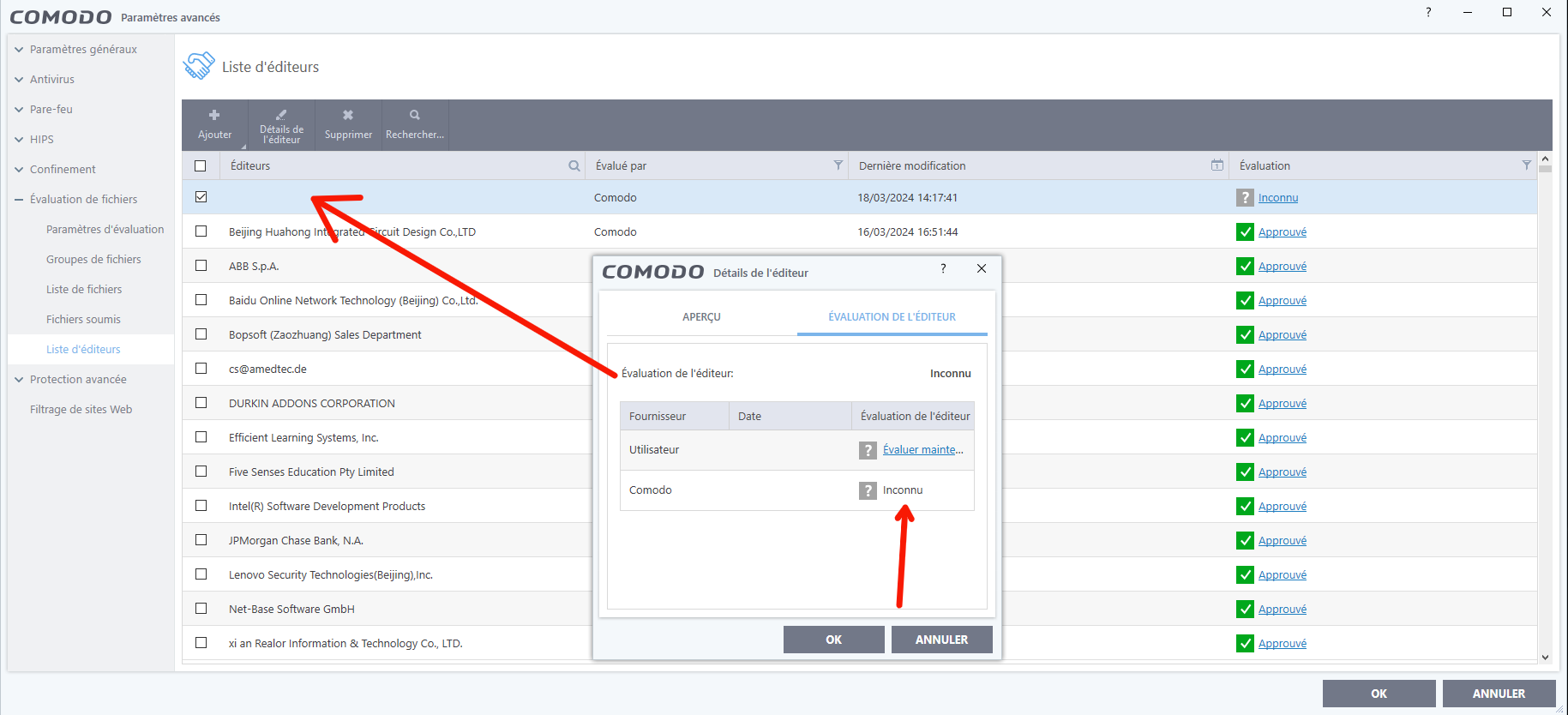This screenshot has height=715, width=1568.
Task: Check the Efficient Learning Systems checkbox
Action: click(201, 437)
